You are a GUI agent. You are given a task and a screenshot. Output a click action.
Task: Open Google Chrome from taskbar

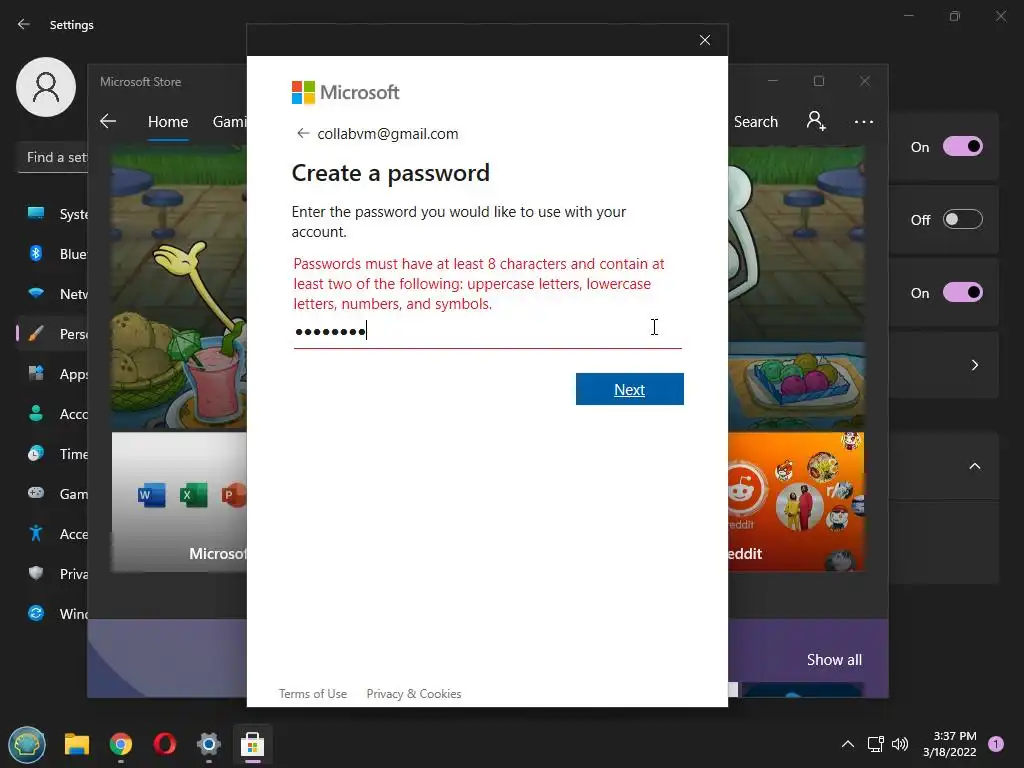121,744
